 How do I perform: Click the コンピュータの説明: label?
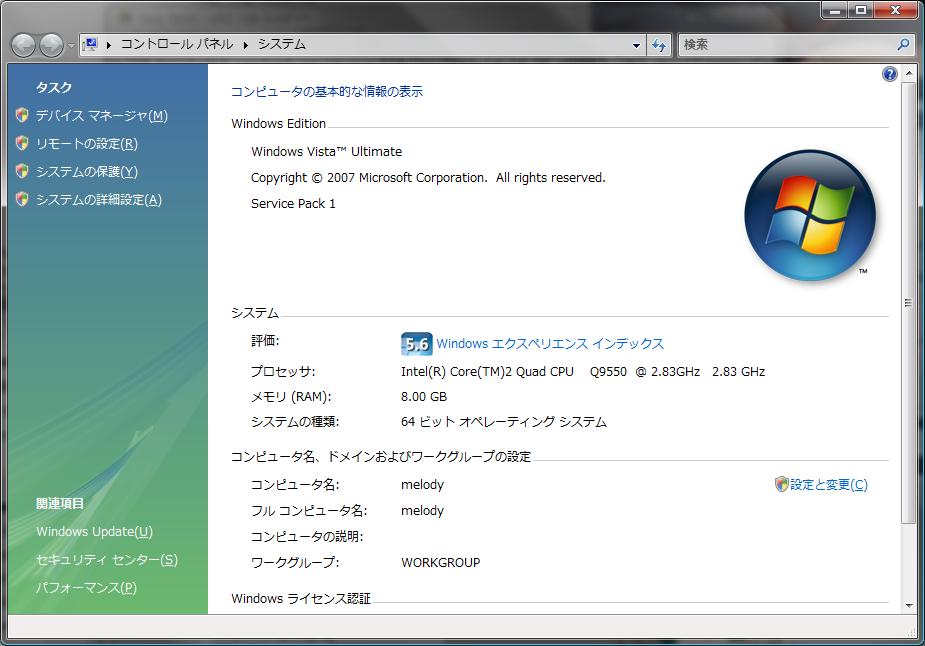pos(307,537)
